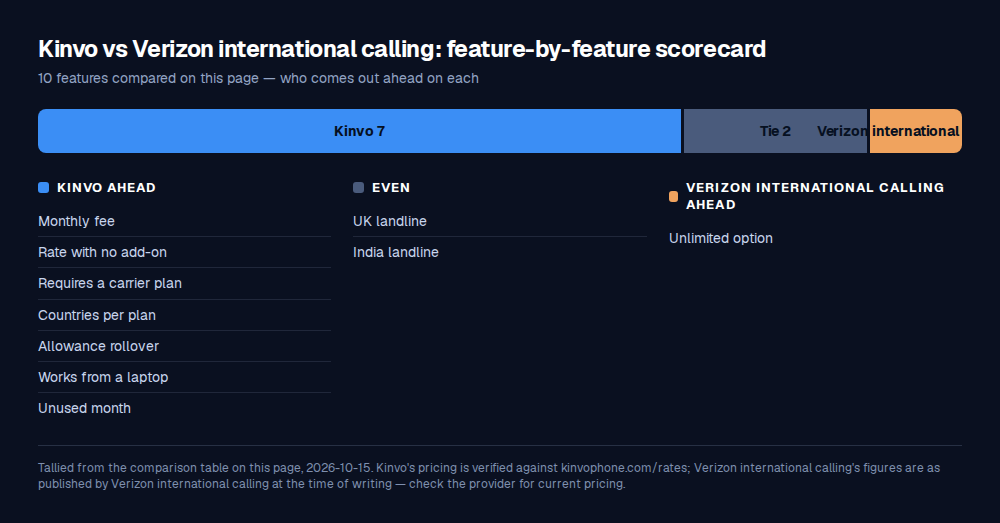Click the blue Kinvo 7 bar segment
This screenshot has width=1000, height=523.
[360, 131]
